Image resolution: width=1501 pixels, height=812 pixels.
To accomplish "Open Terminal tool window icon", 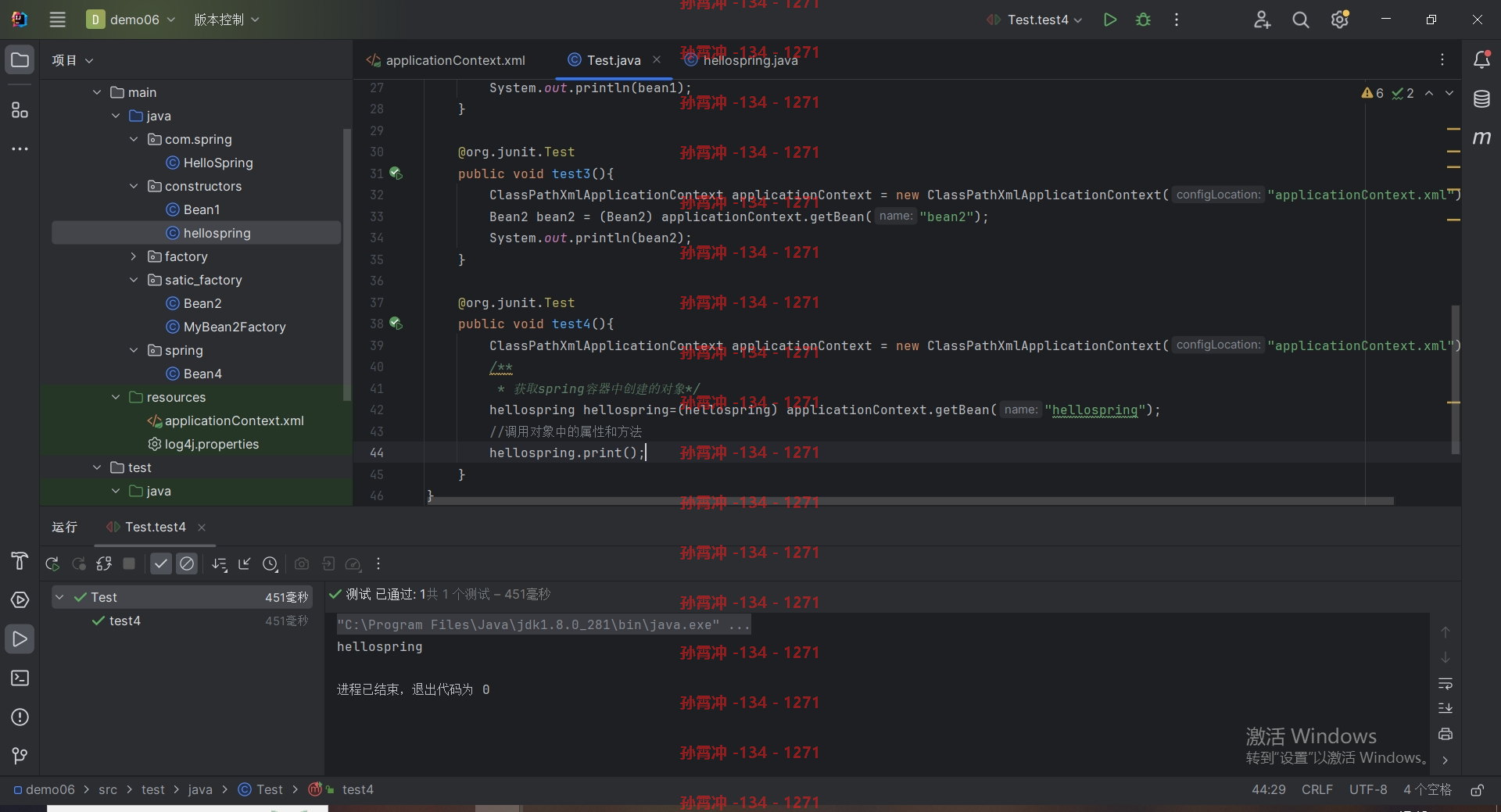I will point(20,678).
